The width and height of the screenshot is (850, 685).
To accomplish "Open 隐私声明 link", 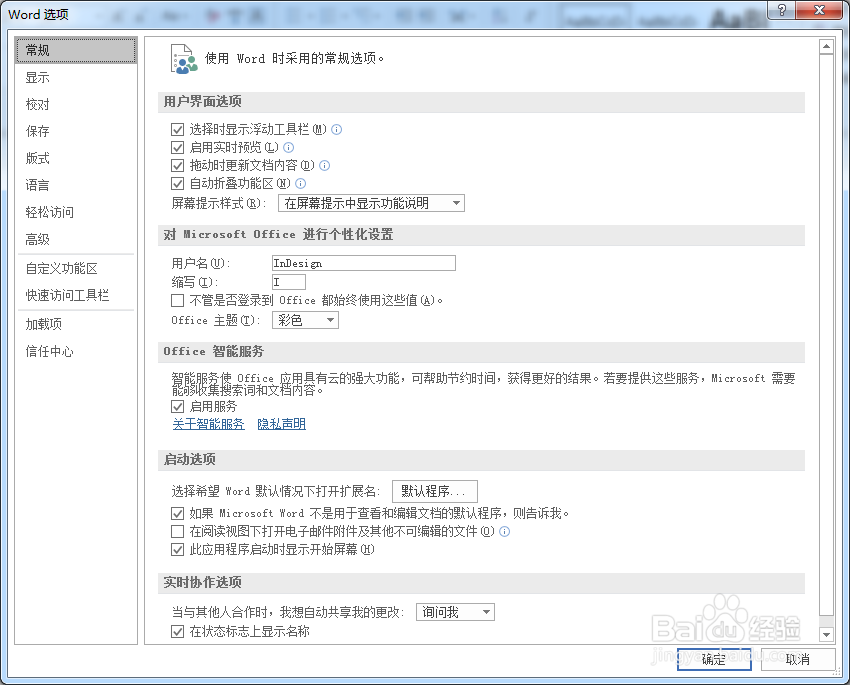I will [281, 424].
